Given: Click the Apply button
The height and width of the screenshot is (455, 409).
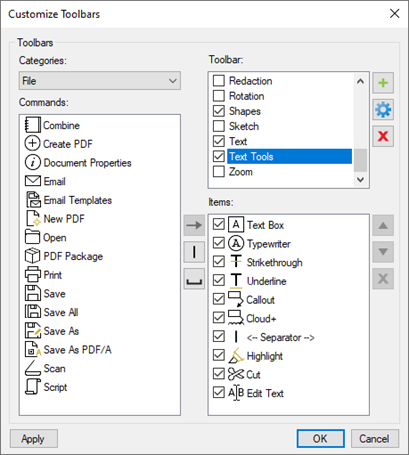Looking at the screenshot, I should point(34,439).
